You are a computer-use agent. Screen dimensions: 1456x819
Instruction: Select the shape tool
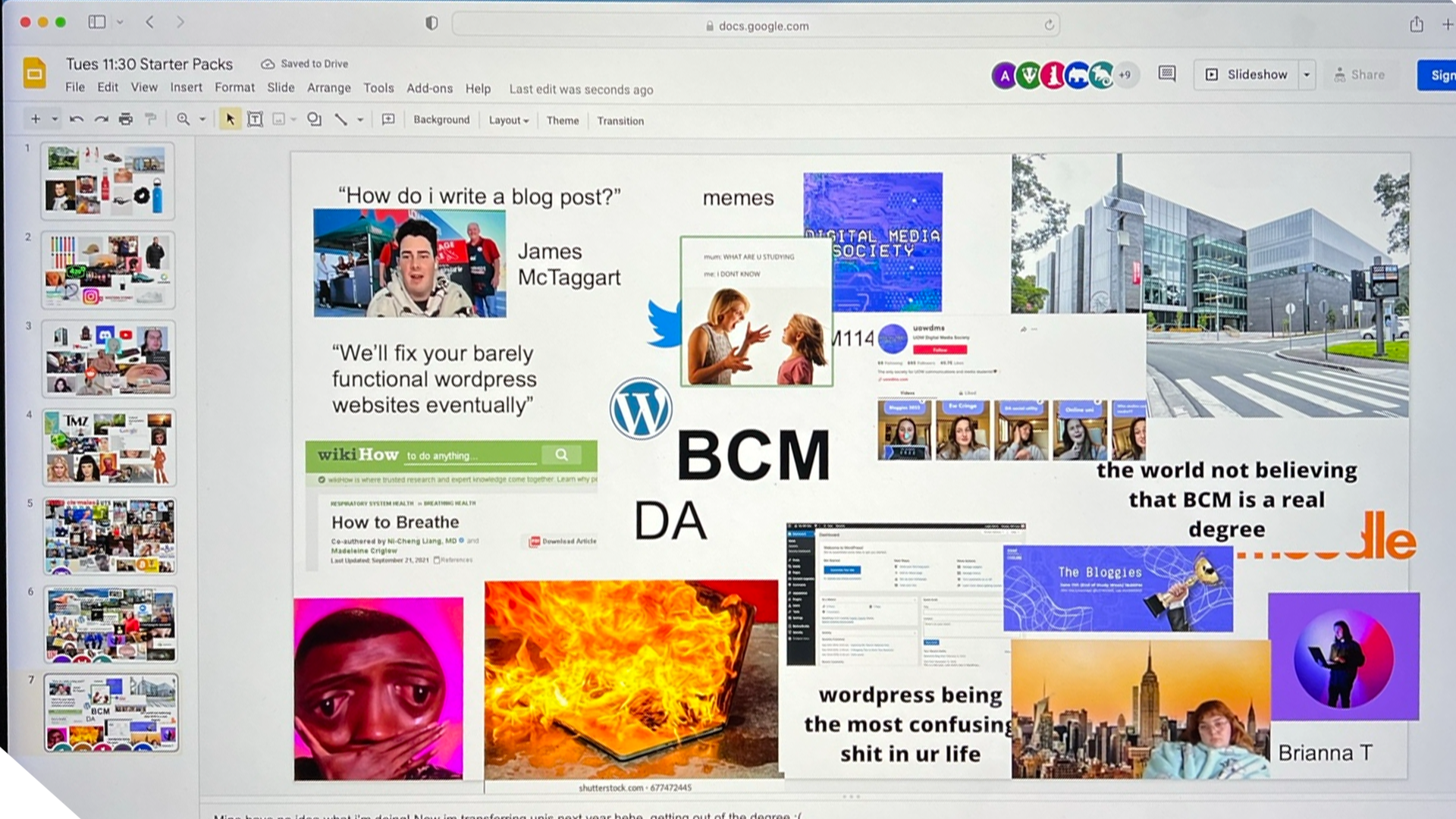pos(314,119)
